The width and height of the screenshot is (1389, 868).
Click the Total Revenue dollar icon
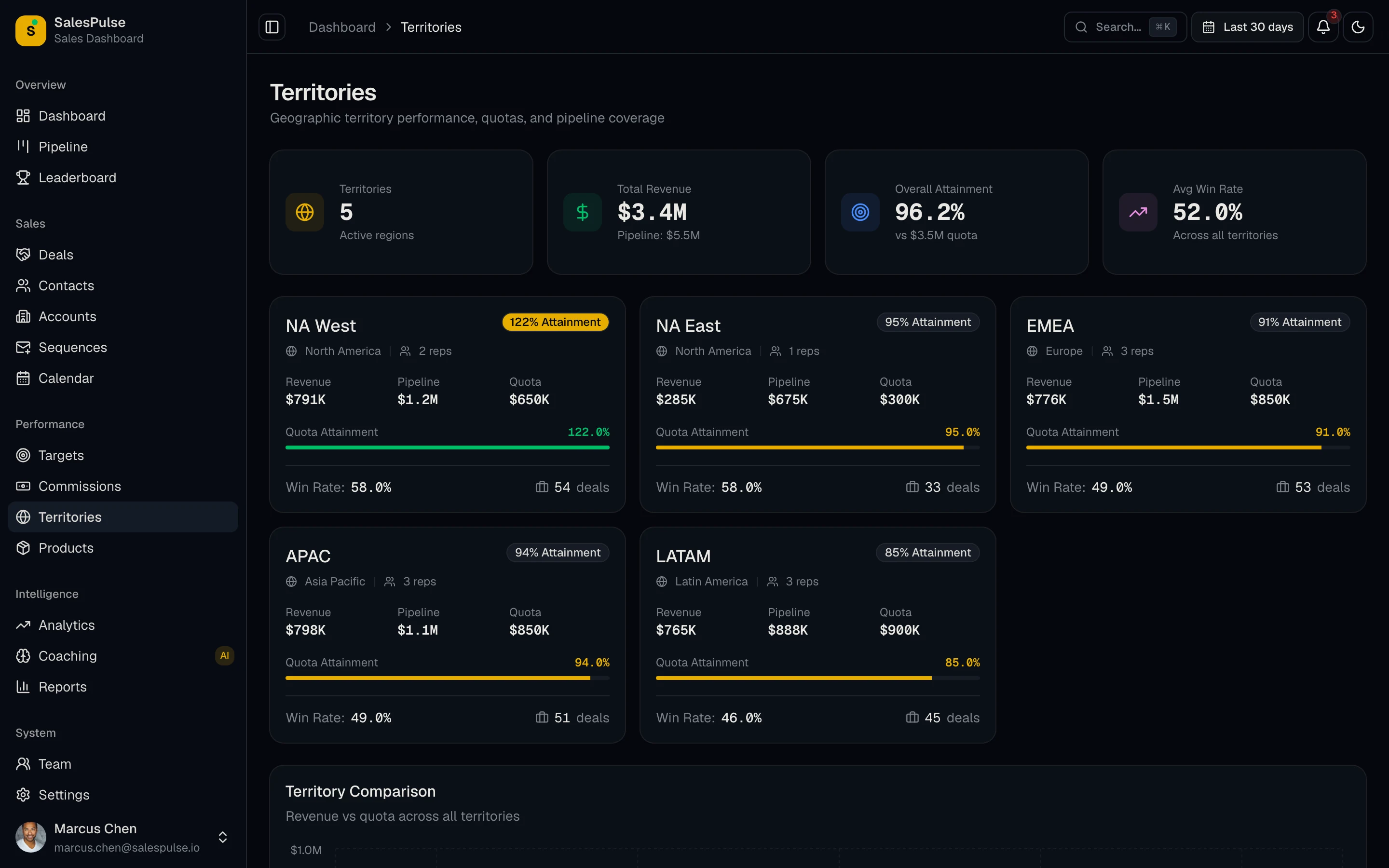pos(583,212)
